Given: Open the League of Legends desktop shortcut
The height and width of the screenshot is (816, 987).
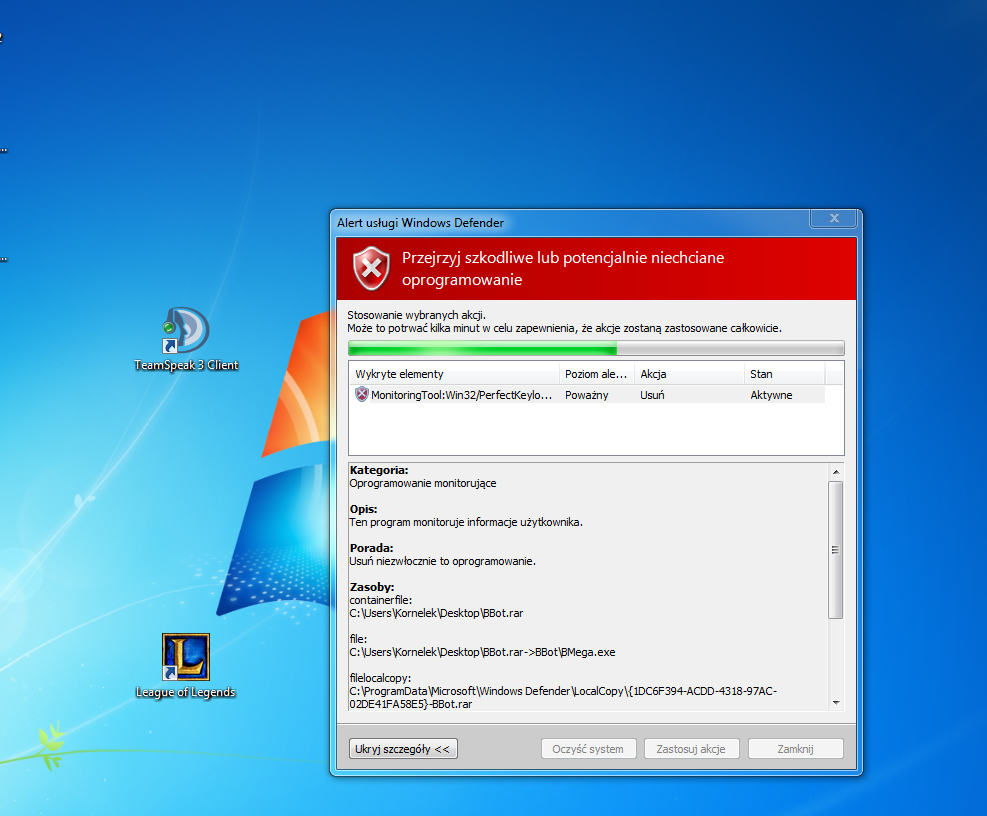Looking at the screenshot, I should click(186, 666).
